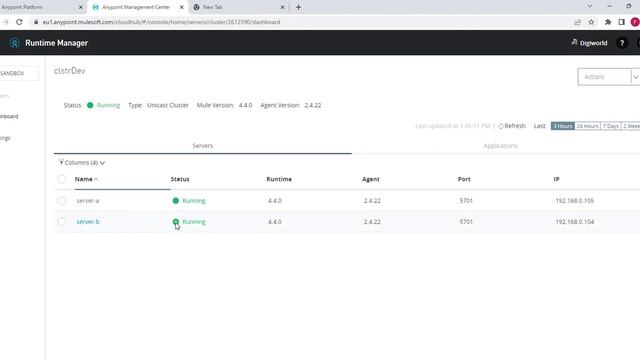Click the Port column header

click(x=464, y=179)
